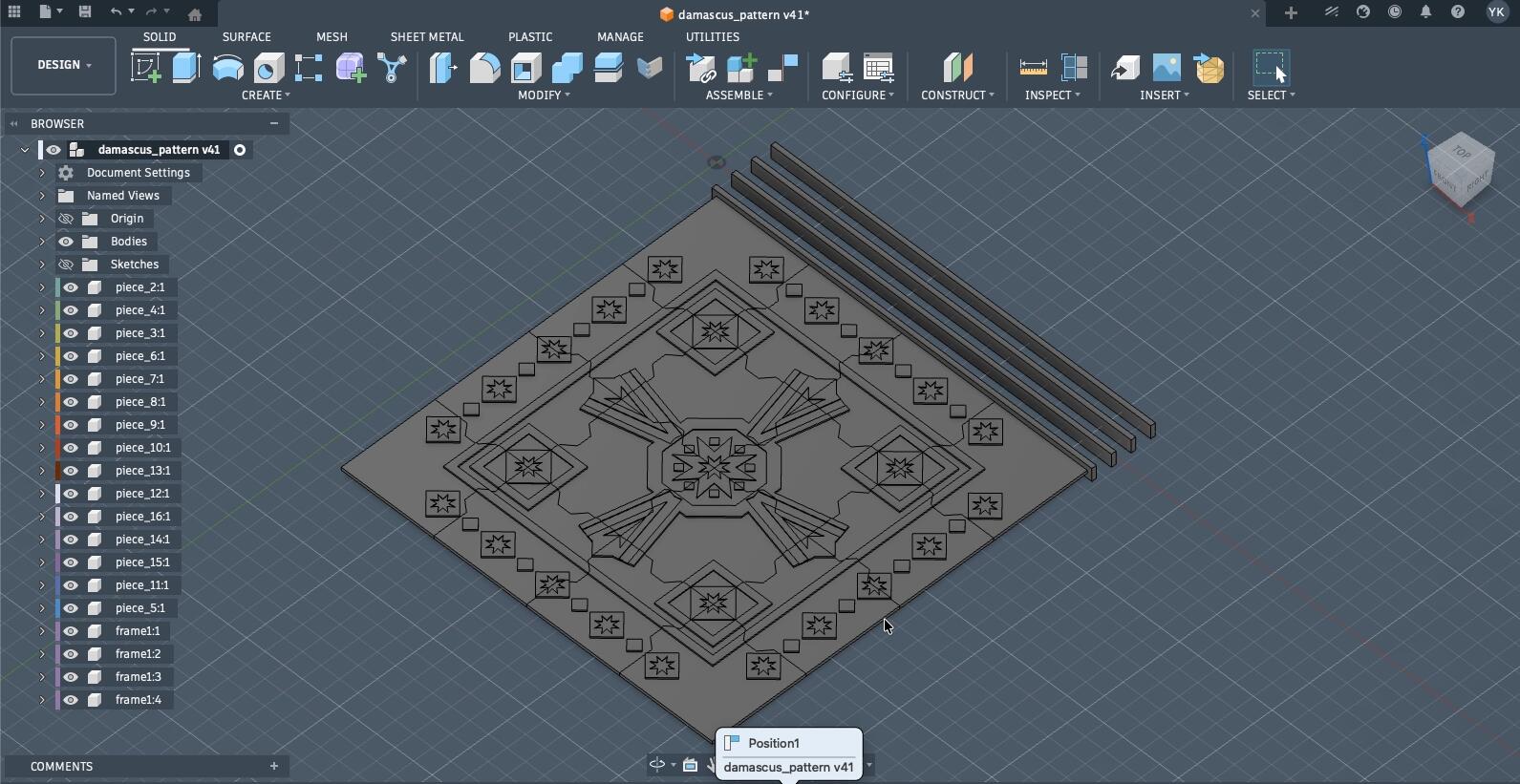The width and height of the screenshot is (1520, 784).
Task: Select the New Component icon
Action: [741, 68]
